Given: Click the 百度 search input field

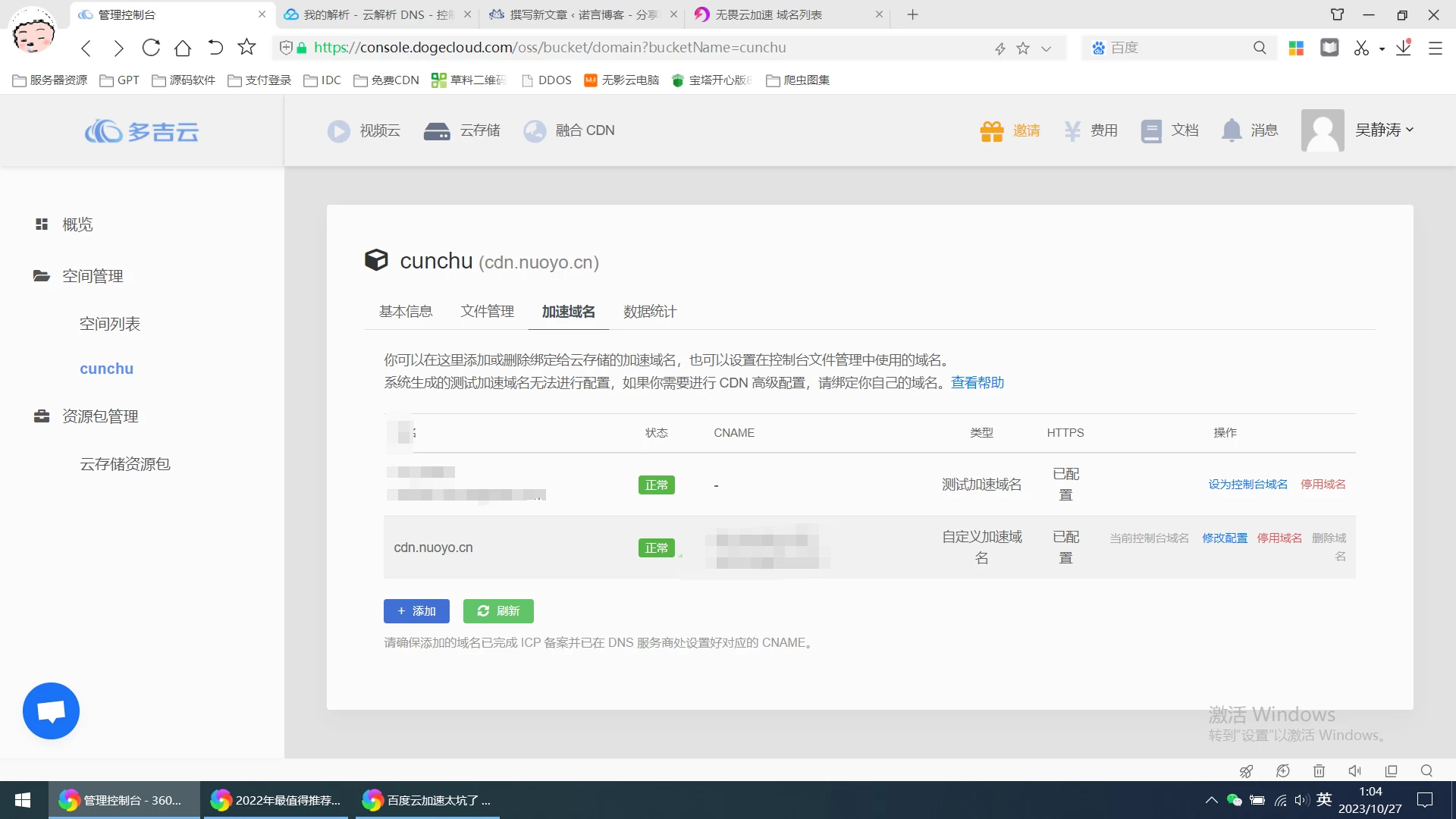Looking at the screenshot, I should click(x=1175, y=48).
